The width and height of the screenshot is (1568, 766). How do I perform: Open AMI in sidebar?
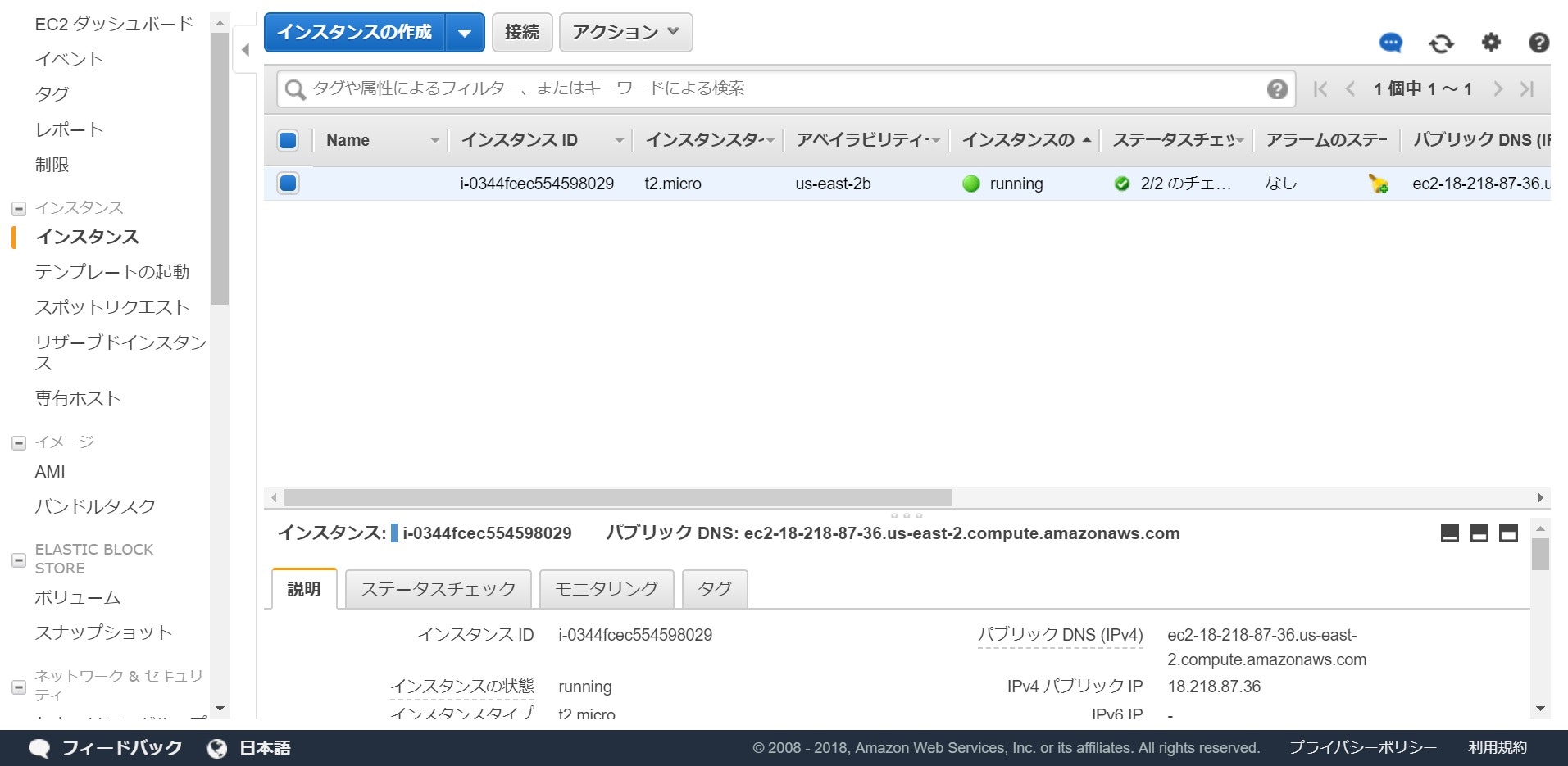coord(50,472)
